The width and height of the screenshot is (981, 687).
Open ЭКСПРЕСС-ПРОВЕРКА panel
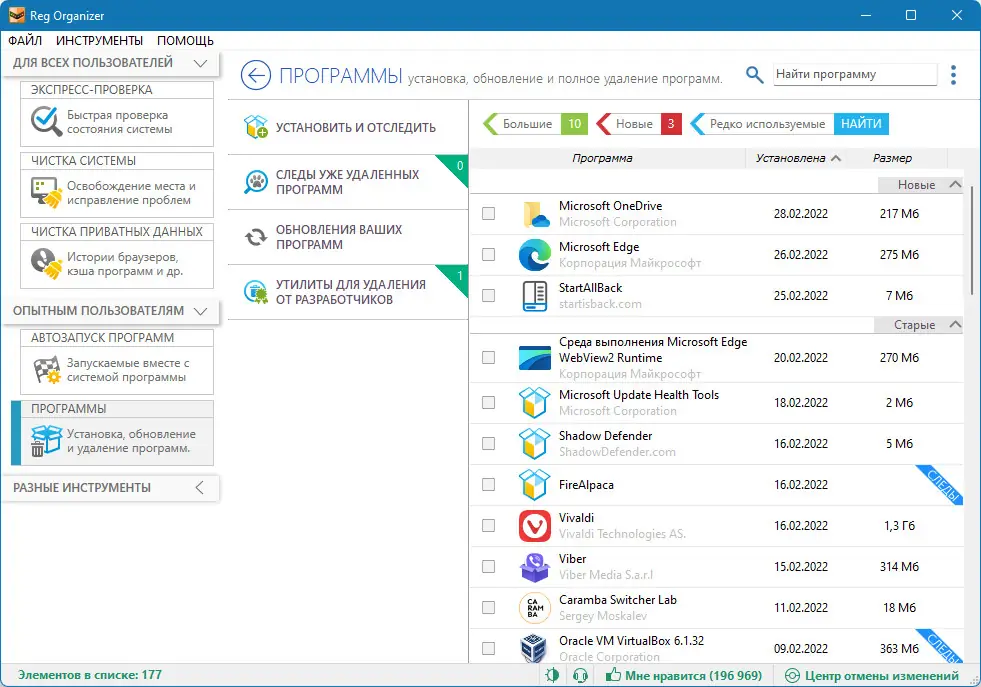pos(117,114)
